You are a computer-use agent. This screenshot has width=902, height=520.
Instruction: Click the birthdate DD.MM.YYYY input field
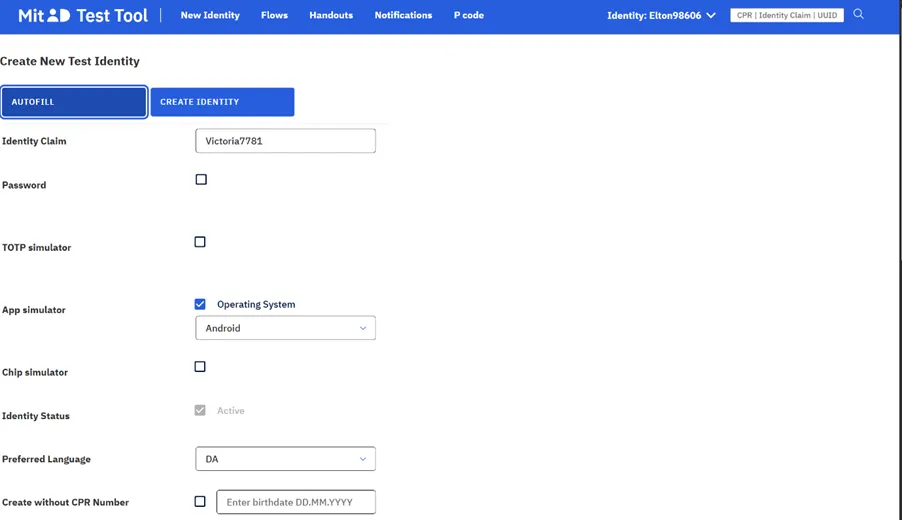coord(296,502)
